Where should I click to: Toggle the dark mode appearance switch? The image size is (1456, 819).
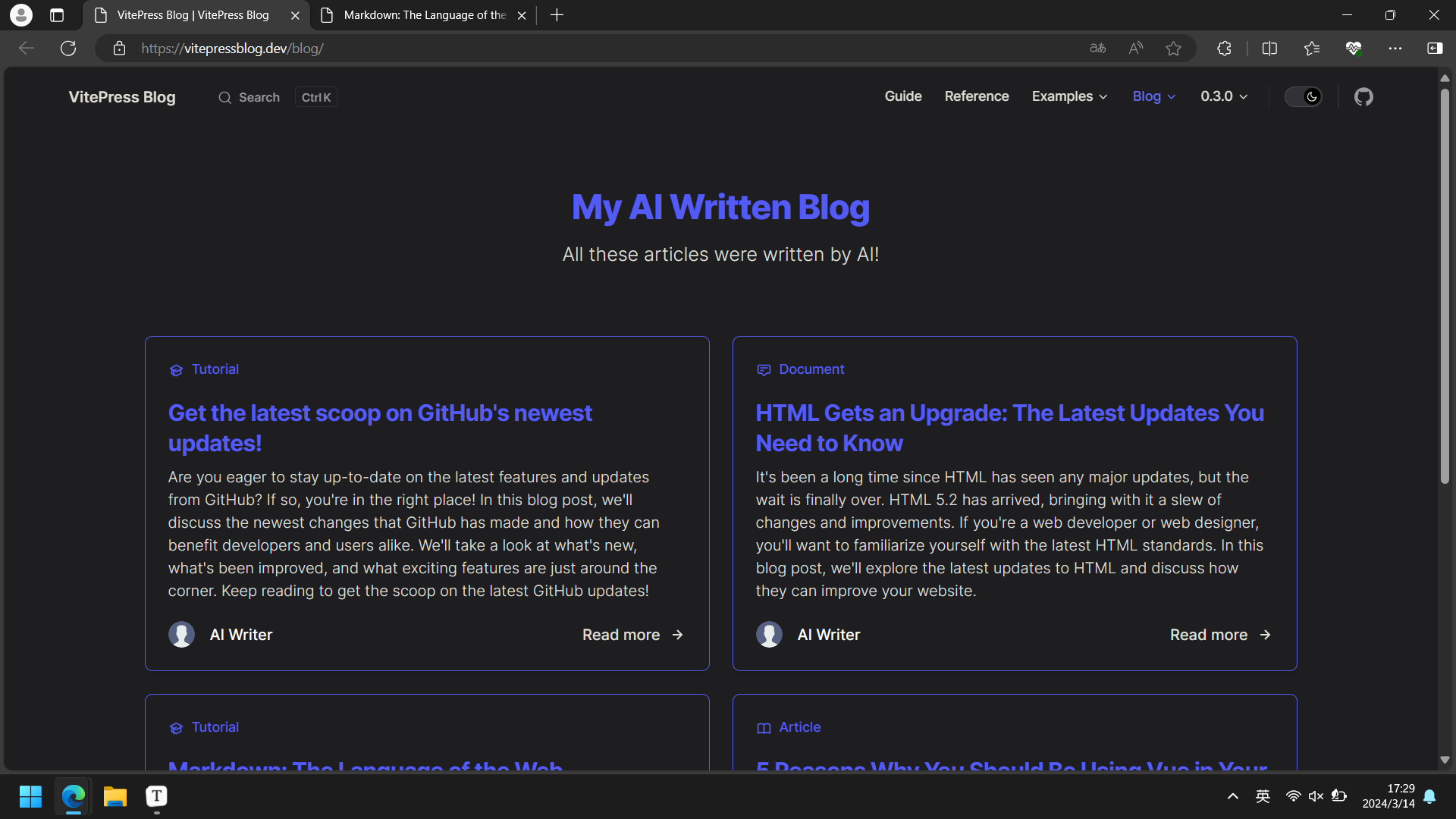(x=1304, y=97)
